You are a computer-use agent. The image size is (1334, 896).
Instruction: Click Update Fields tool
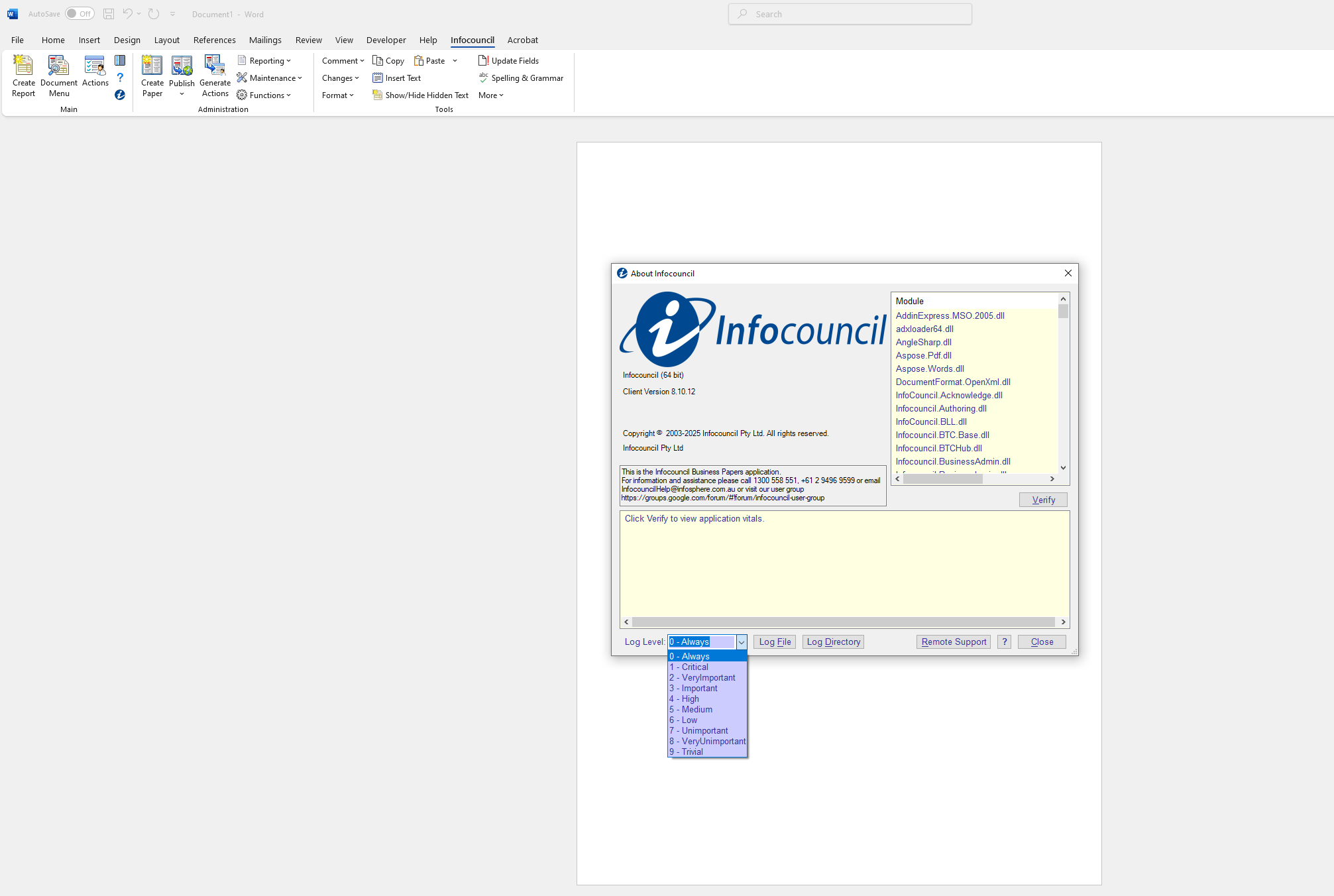pos(508,60)
